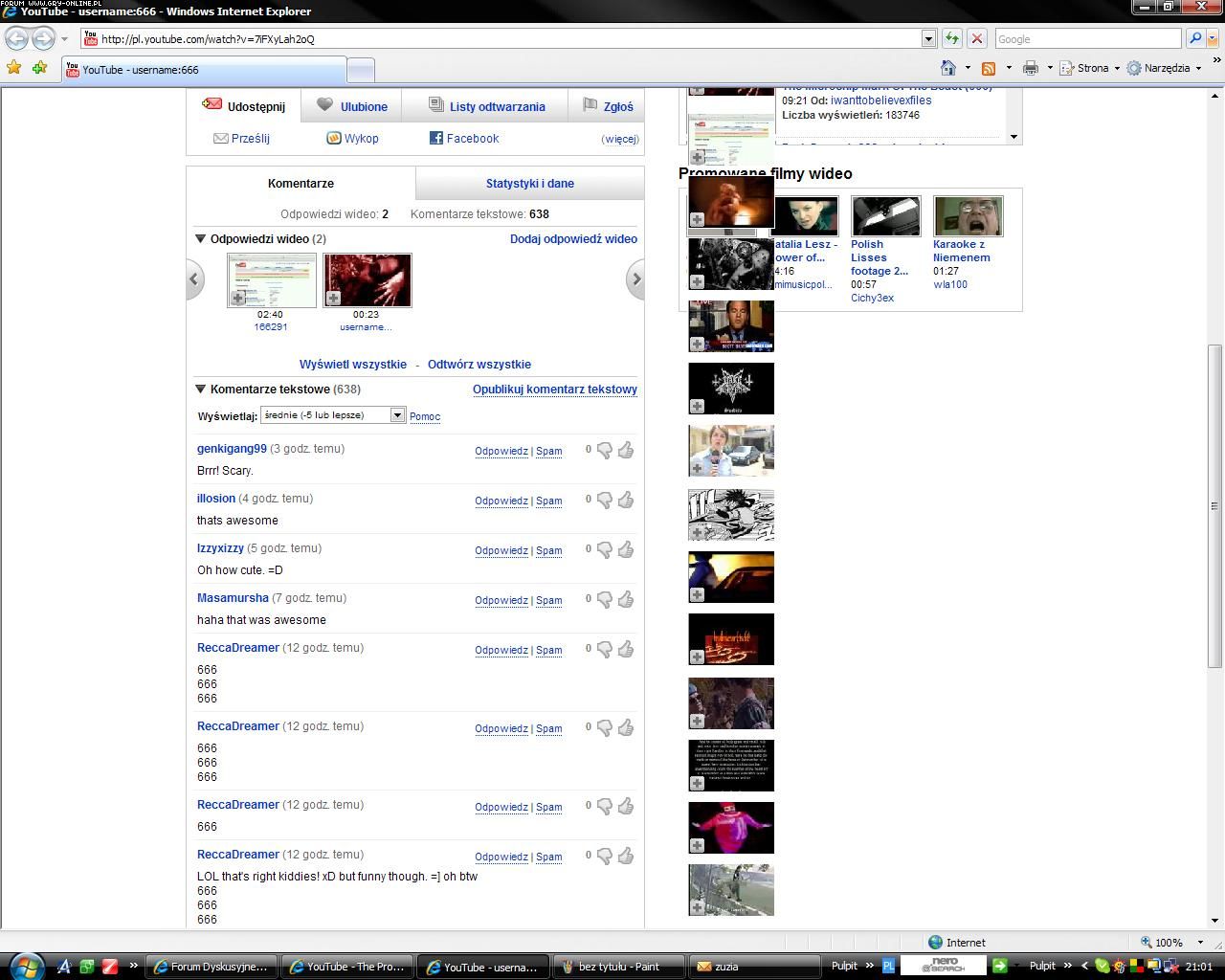Collapse the Odpowiedzi wideo section

tap(200, 238)
